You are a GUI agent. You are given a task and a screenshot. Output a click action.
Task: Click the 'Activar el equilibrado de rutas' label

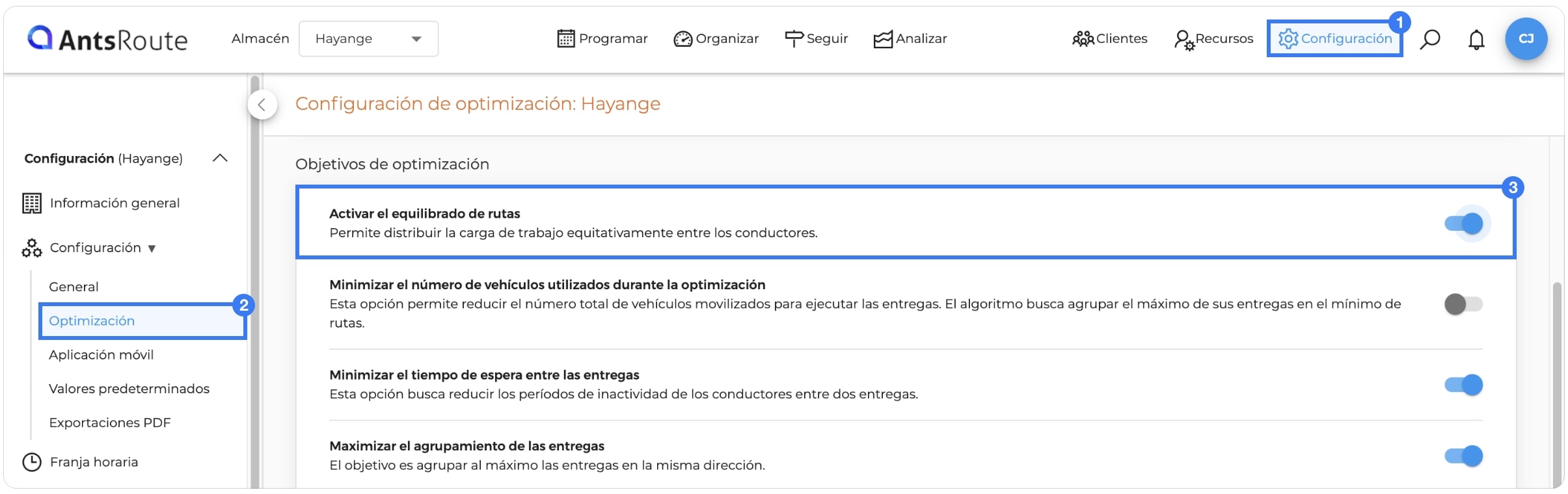[x=425, y=213]
